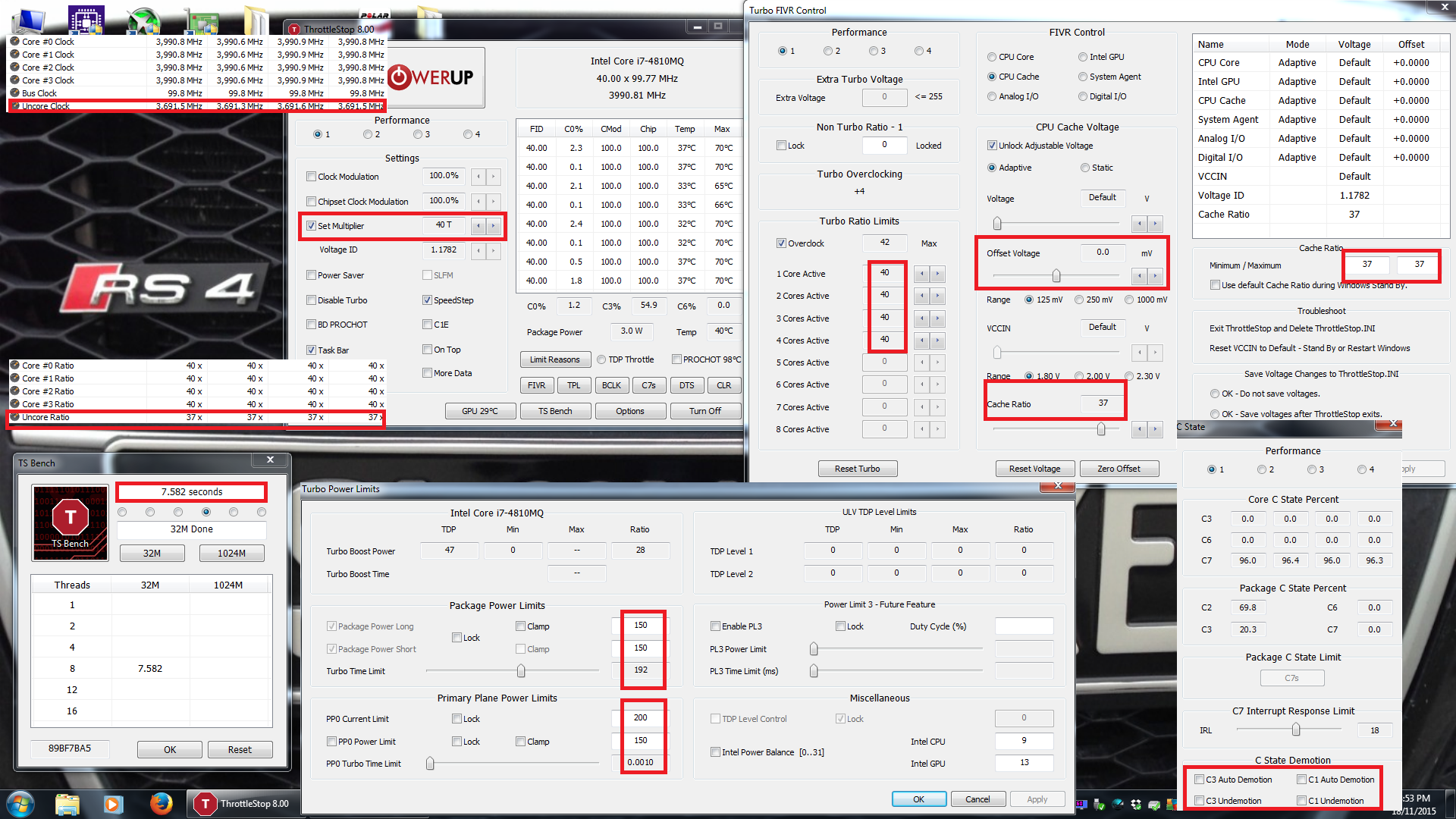Click the pink 60 monitor tray icon

click(1081, 804)
